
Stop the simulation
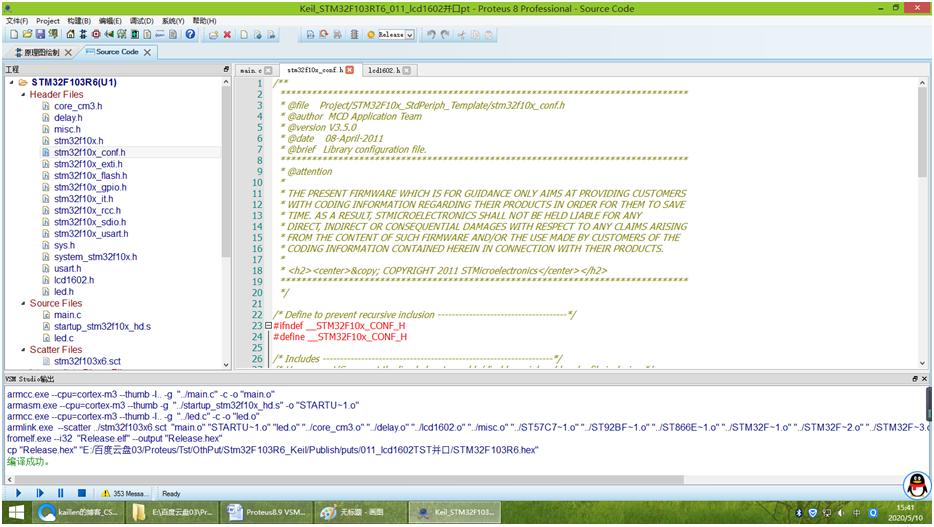(82, 493)
